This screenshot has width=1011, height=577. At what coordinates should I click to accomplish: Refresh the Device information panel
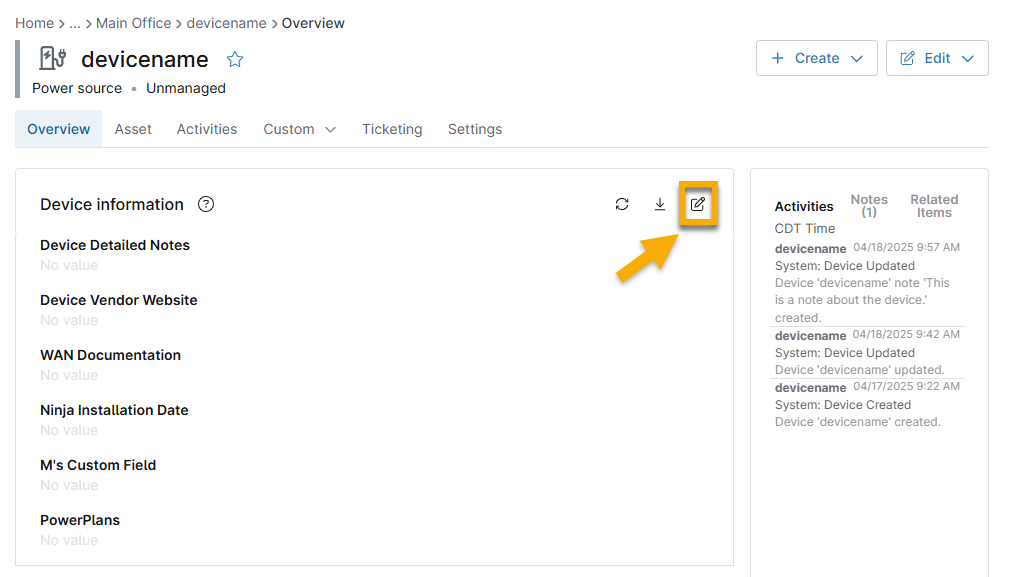[622, 204]
